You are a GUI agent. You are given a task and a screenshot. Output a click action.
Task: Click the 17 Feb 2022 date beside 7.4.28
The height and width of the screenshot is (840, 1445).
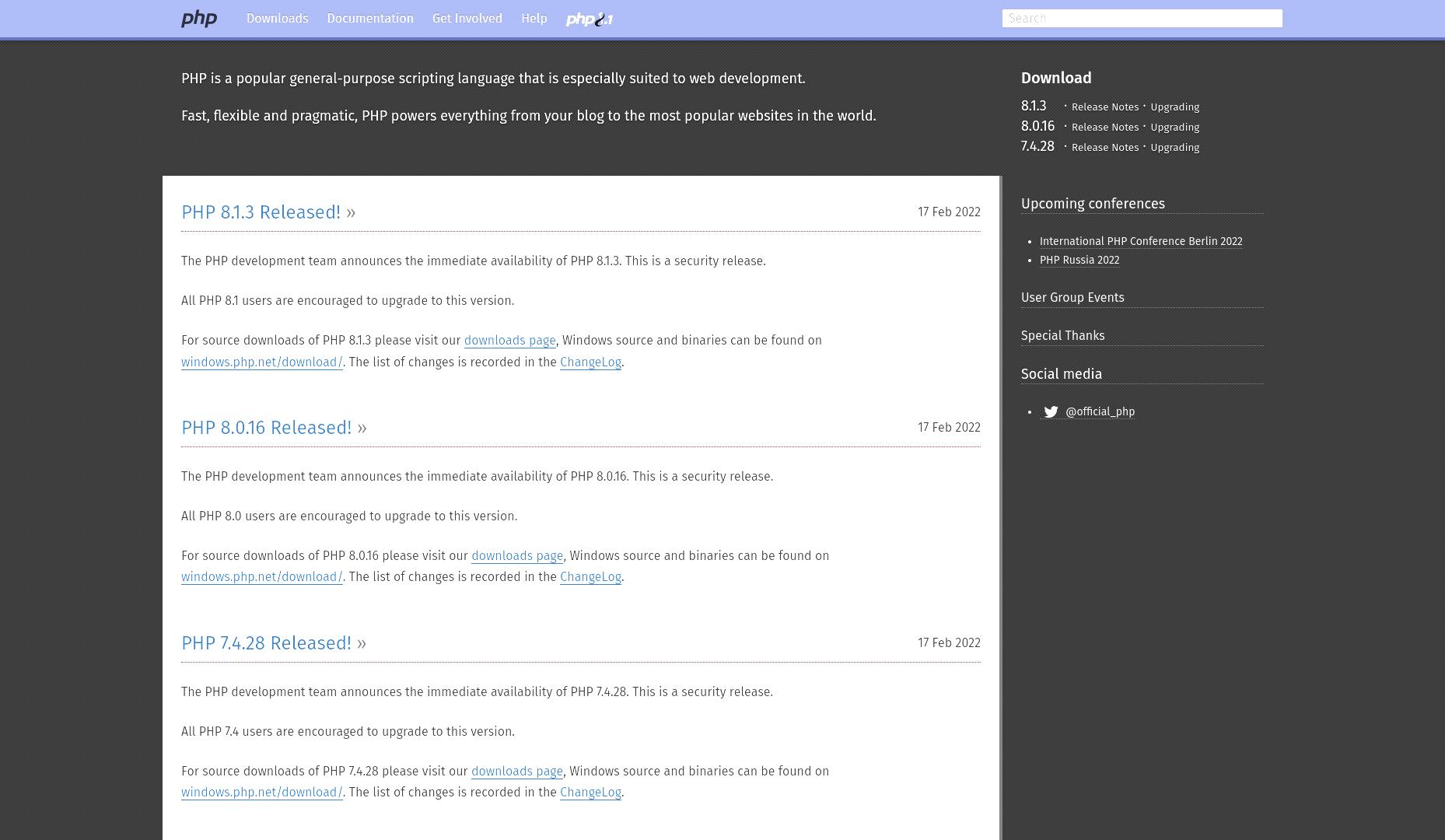pos(949,643)
